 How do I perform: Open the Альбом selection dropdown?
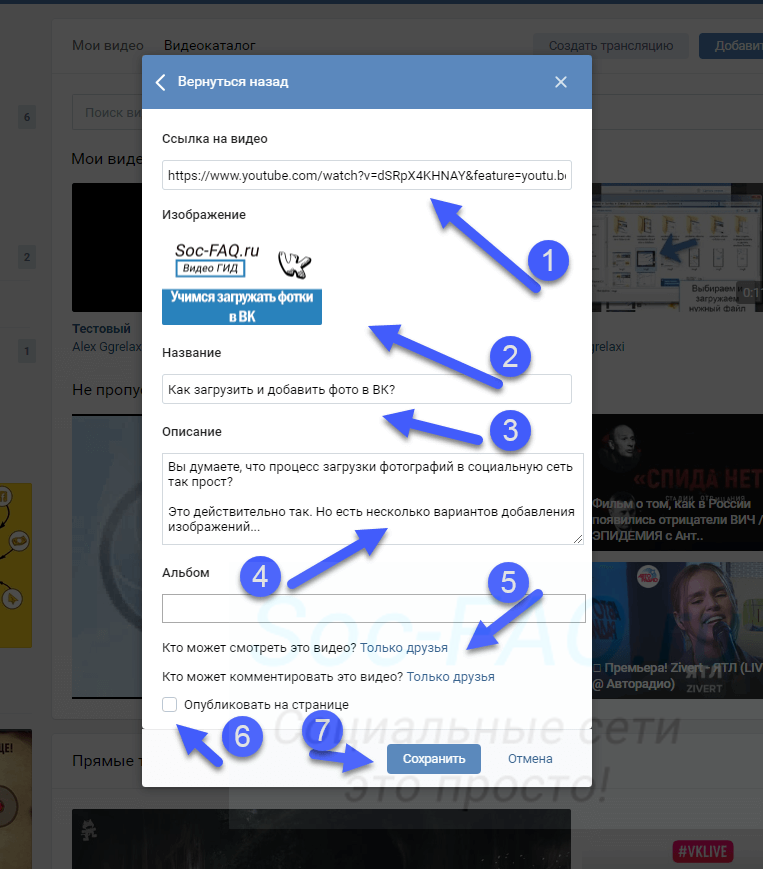pyautogui.click(x=373, y=608)
